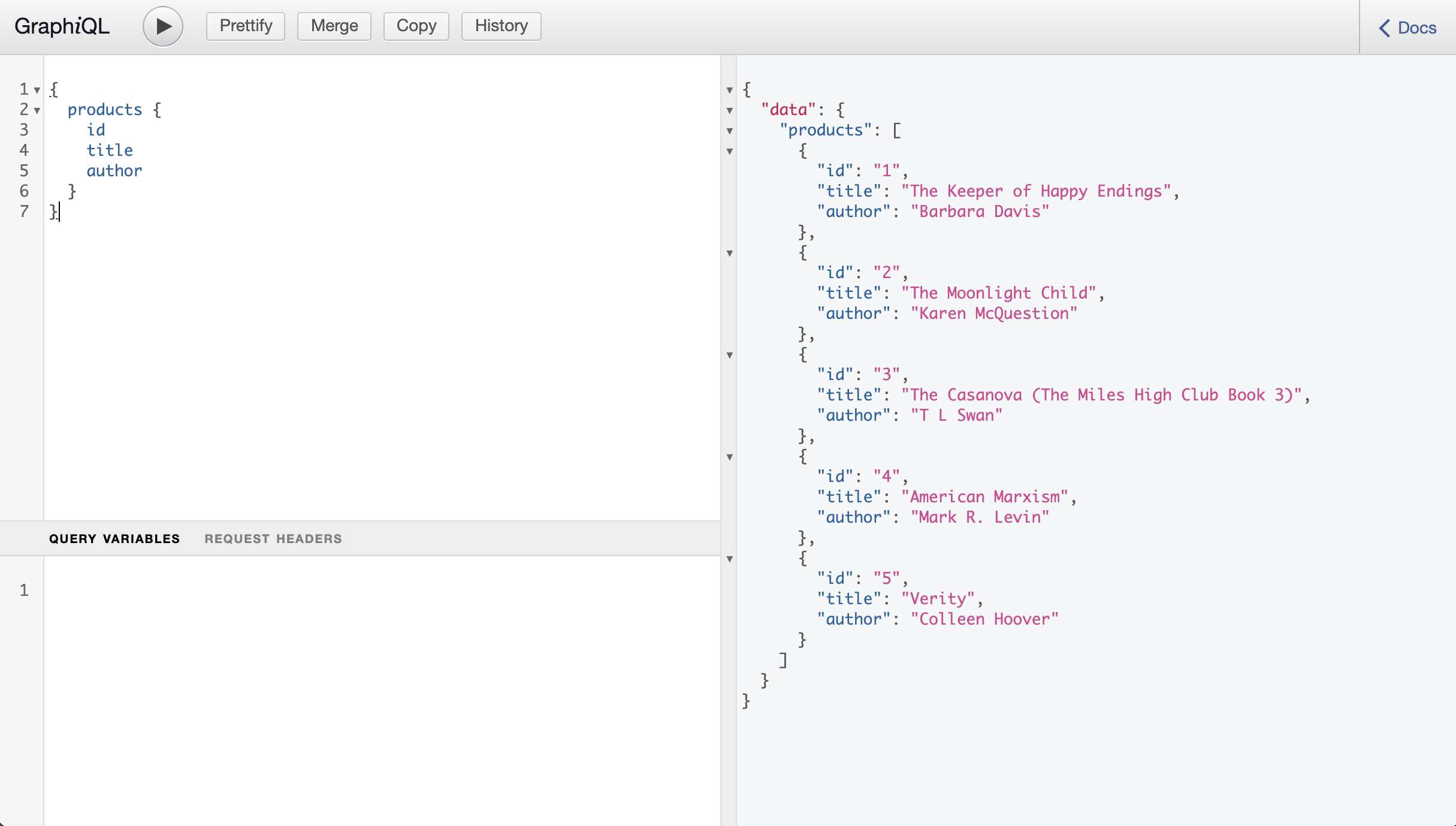
Task: Collapse line 1 using its fold arrow
Action: [x=37, y=90]
